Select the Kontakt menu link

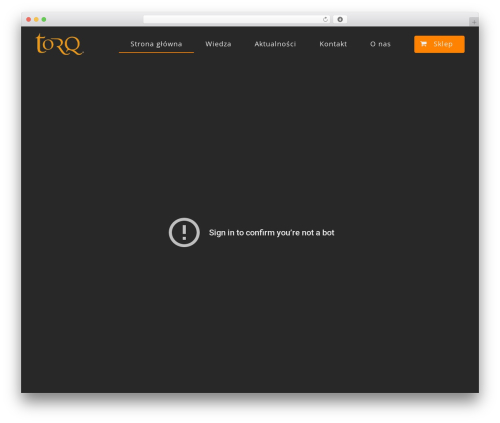pos(333,44)
